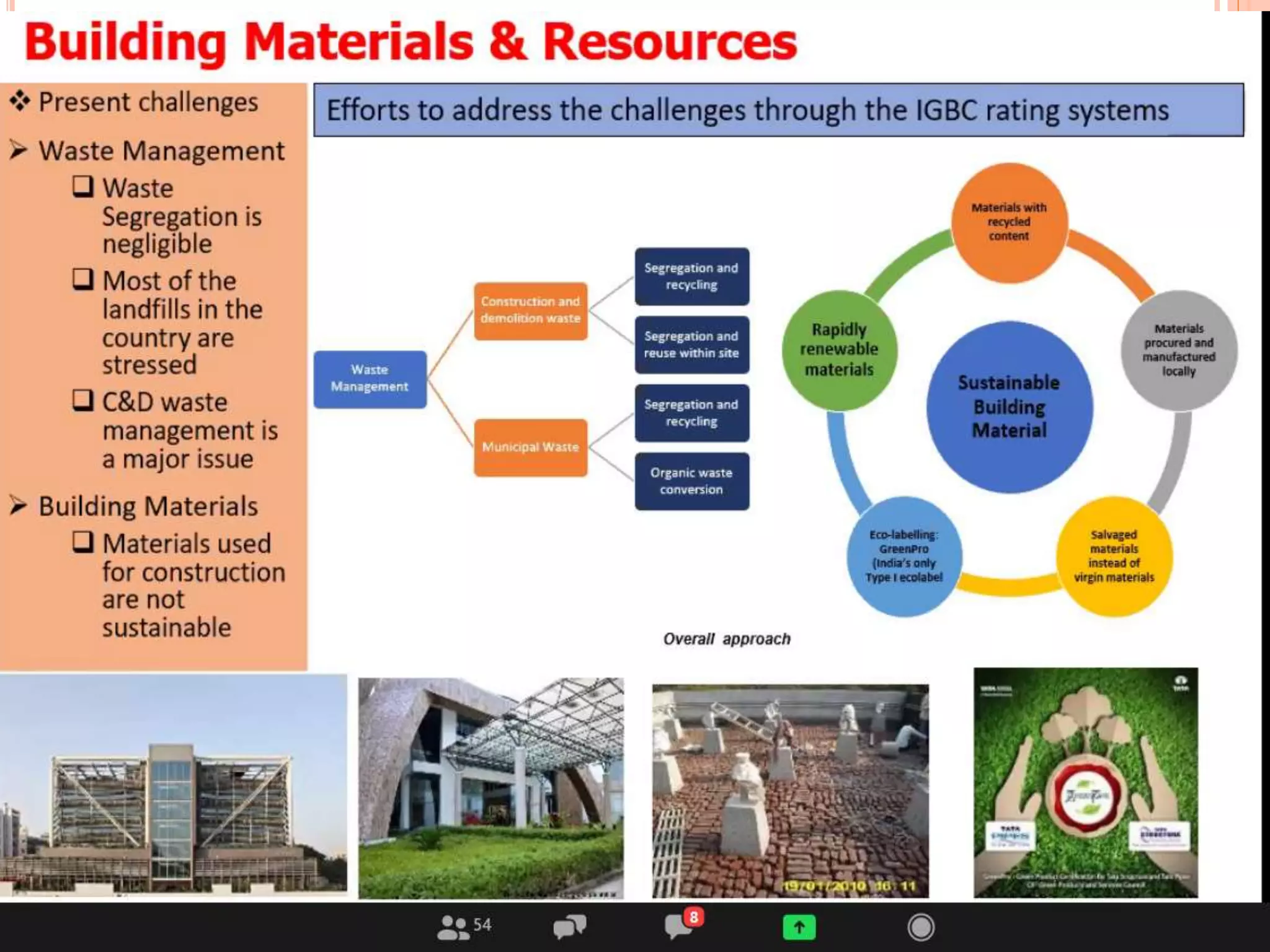Screen dimensions: 1270x952
Task: Click the diamond bullet beside Present challenges
Action: click(x=20, y=101)
